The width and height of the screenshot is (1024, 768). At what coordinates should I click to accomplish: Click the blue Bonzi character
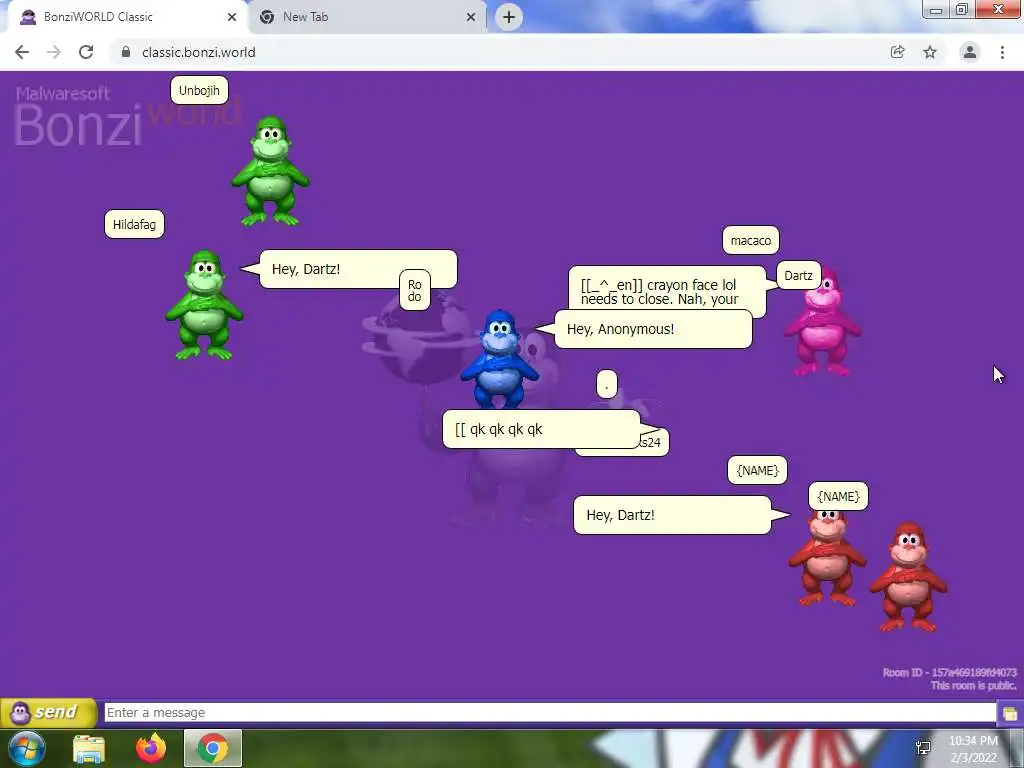500,359
